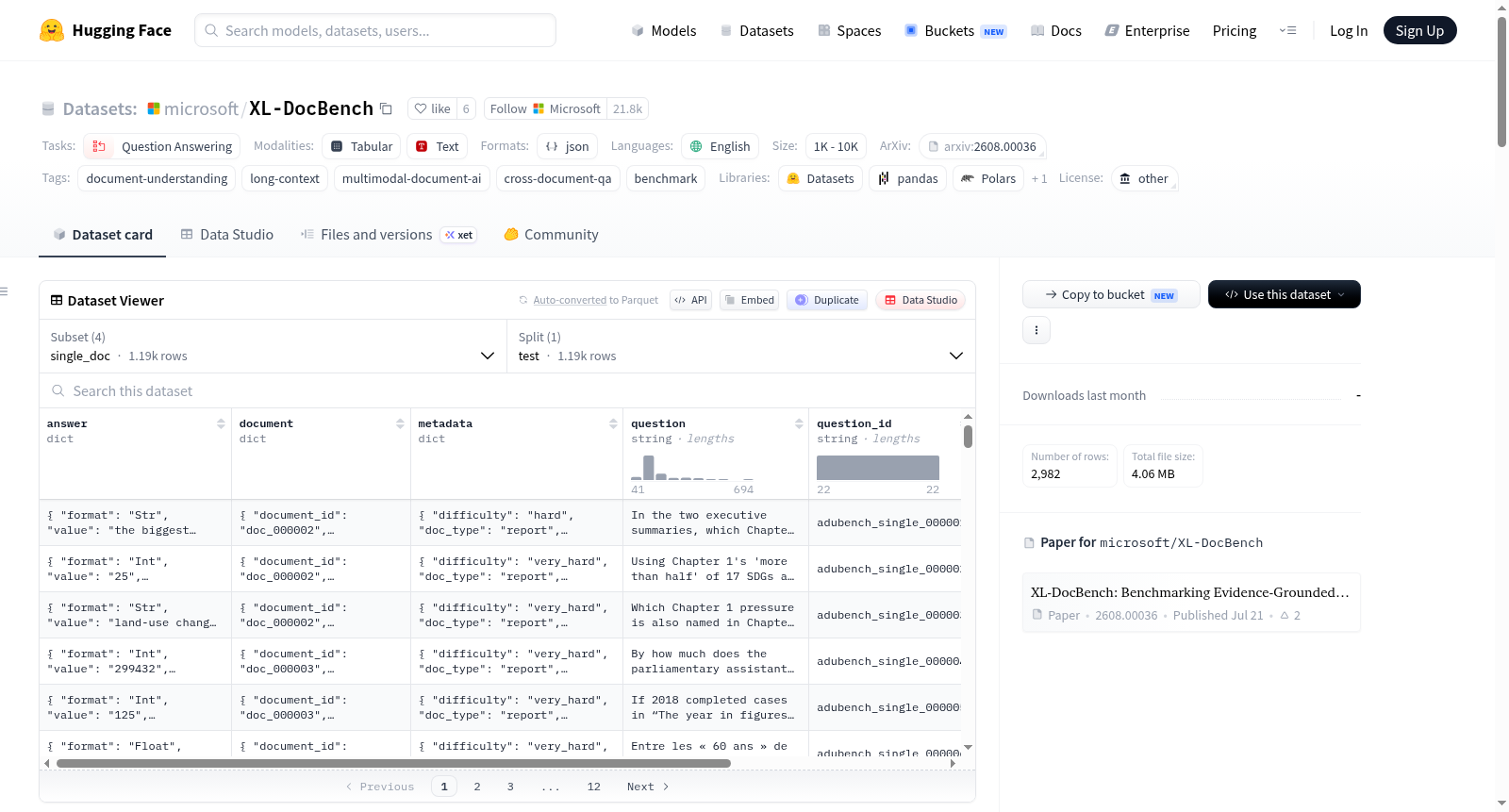Click the Tabular modality tag
Viewport: 1509px width, 812px height.
[x=362, y=146]
